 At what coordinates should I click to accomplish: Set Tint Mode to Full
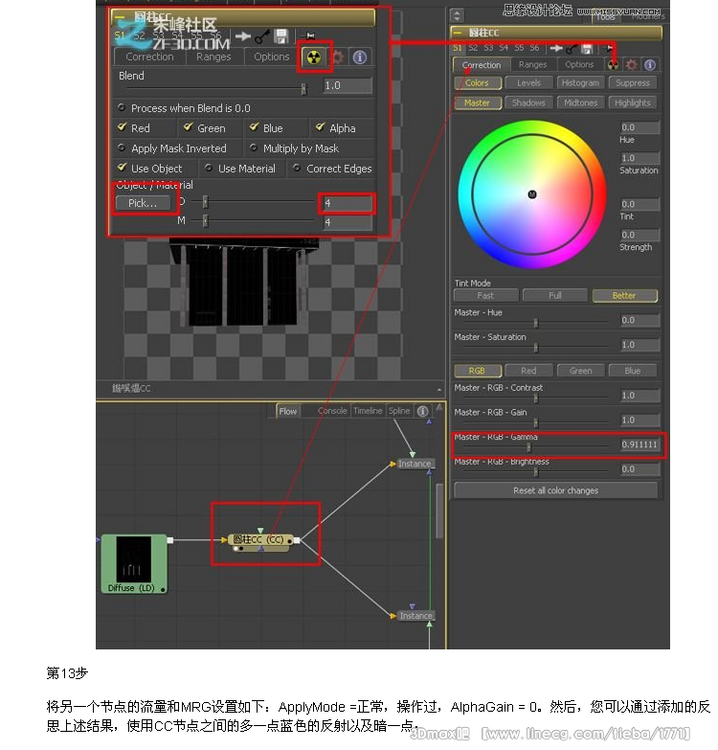coord(555,296)
